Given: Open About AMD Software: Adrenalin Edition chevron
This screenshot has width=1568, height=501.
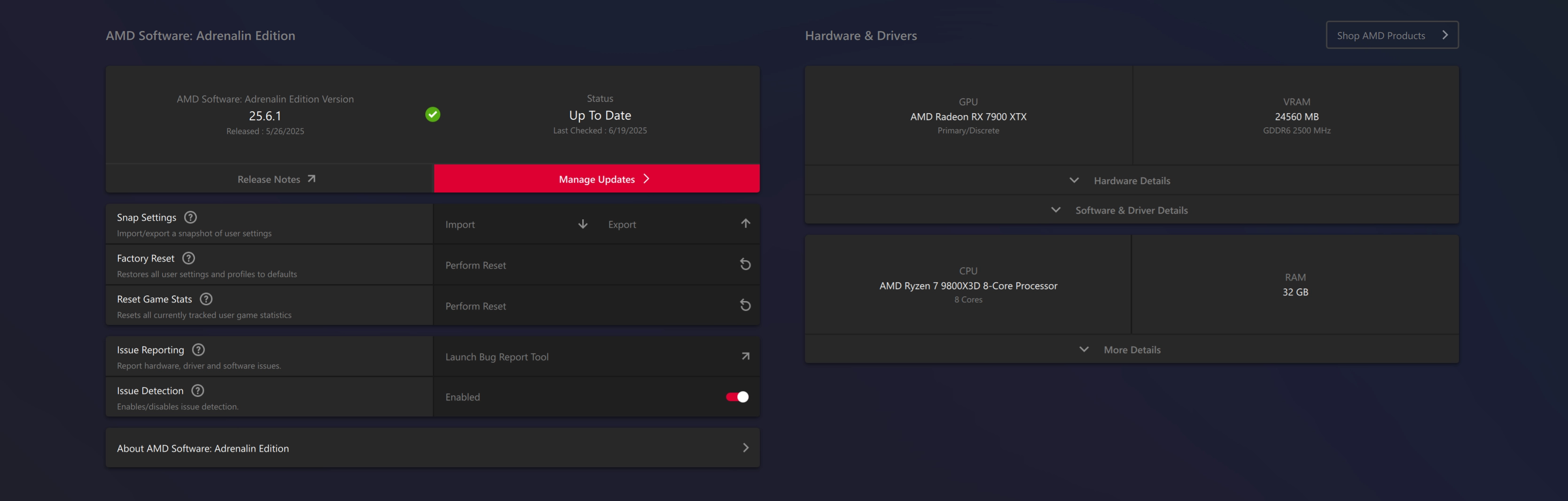Looking at the screenshot, I should (x=746, y=447).
